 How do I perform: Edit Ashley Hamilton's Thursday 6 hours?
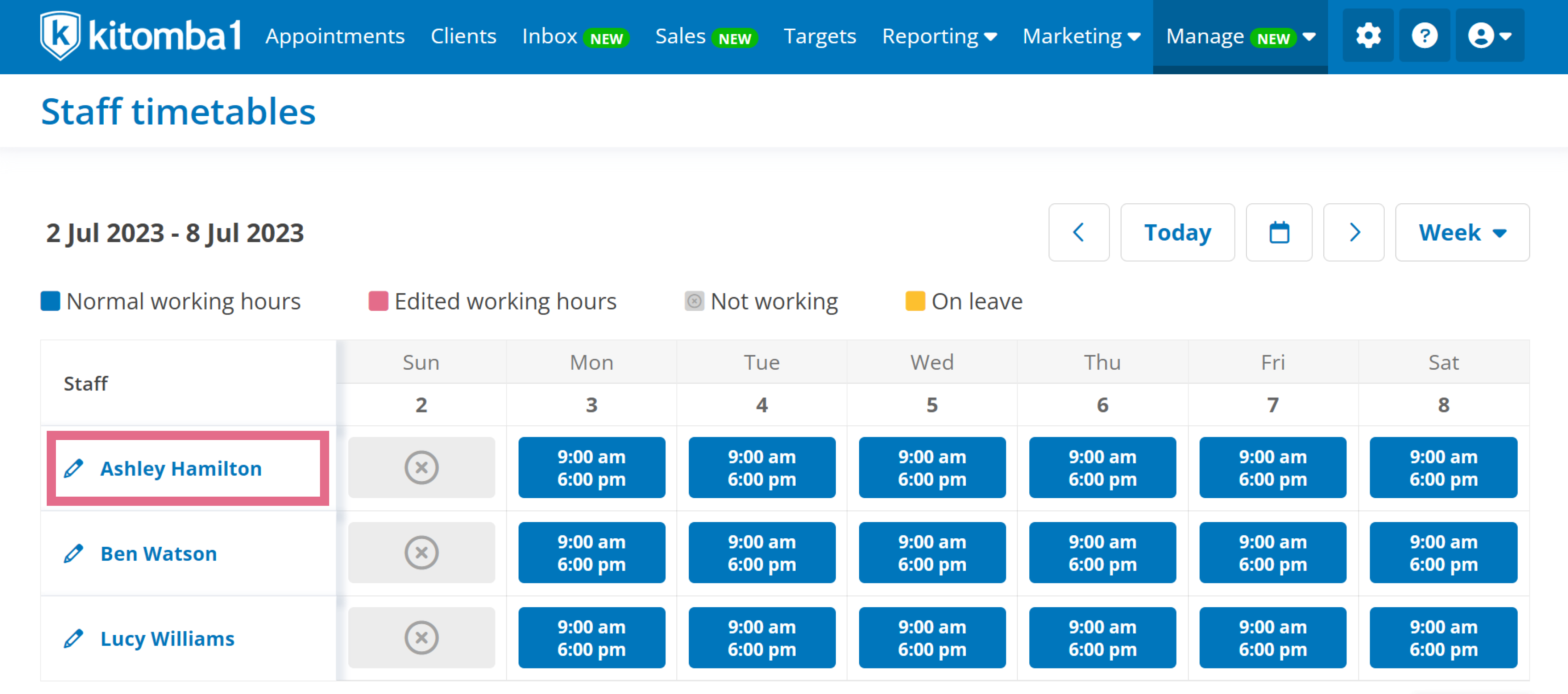coord(1102,468)
